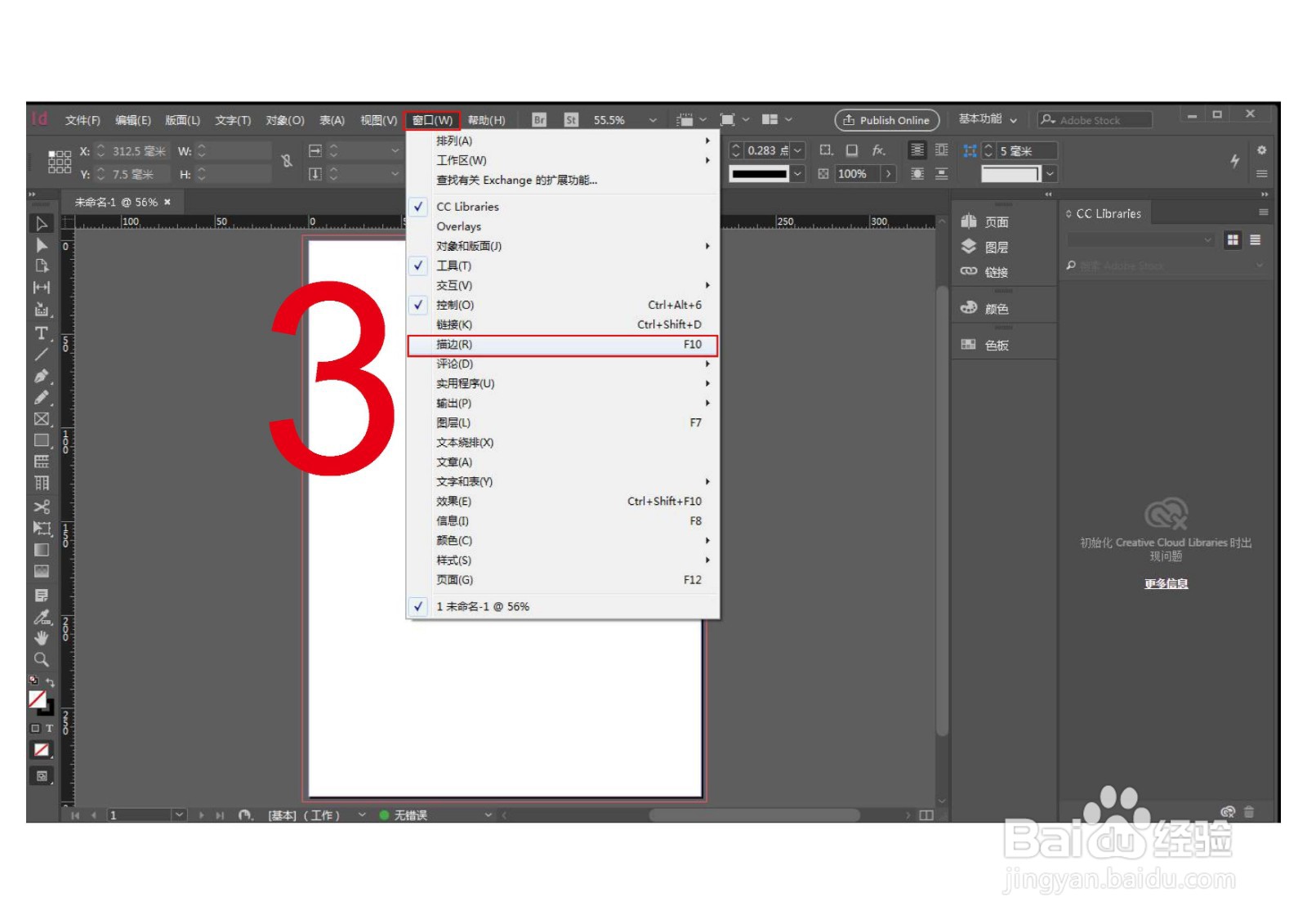Choose 描边(R) Stroke menu item
The image size is (1307, 924).
pos(564,345)
